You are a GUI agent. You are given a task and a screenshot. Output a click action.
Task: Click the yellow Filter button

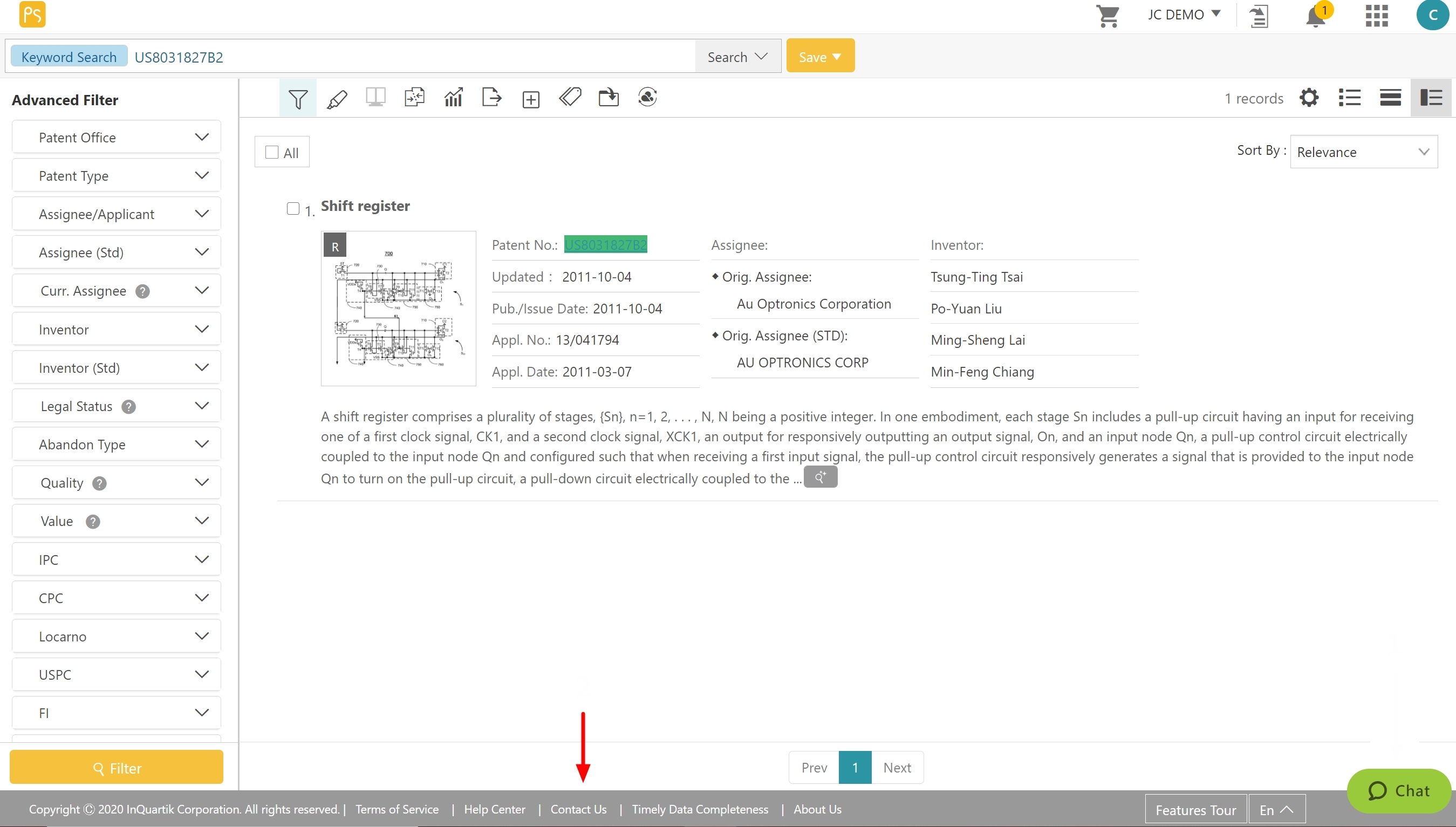[117, 767]
